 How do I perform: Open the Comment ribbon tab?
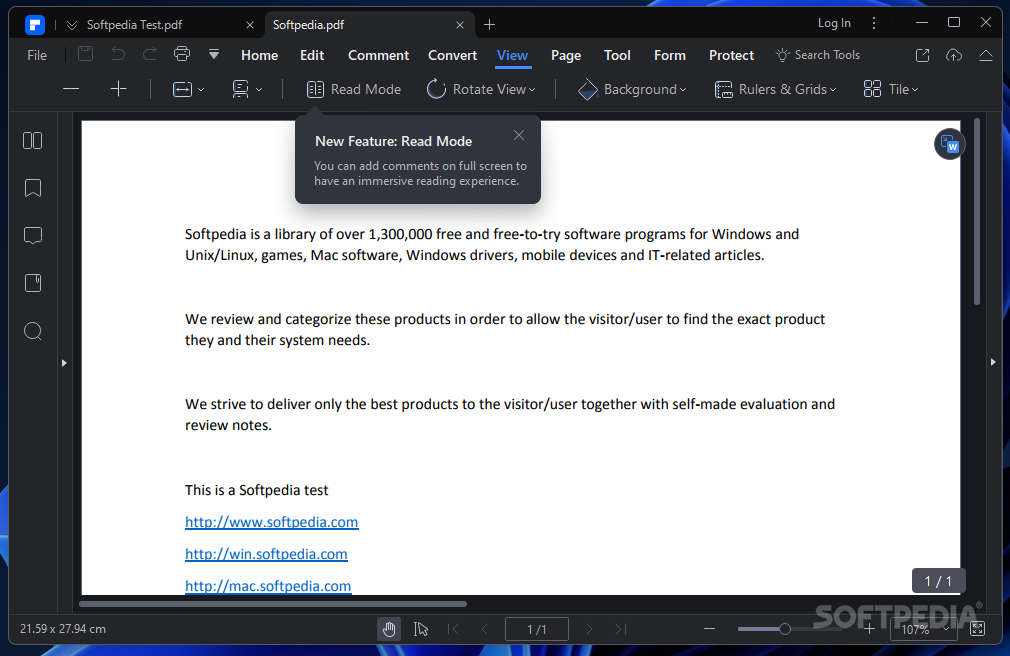378,55
